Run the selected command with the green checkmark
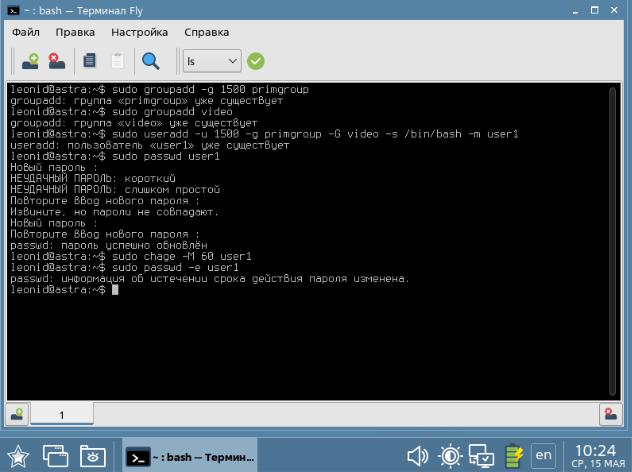 [x=256, y=61]
